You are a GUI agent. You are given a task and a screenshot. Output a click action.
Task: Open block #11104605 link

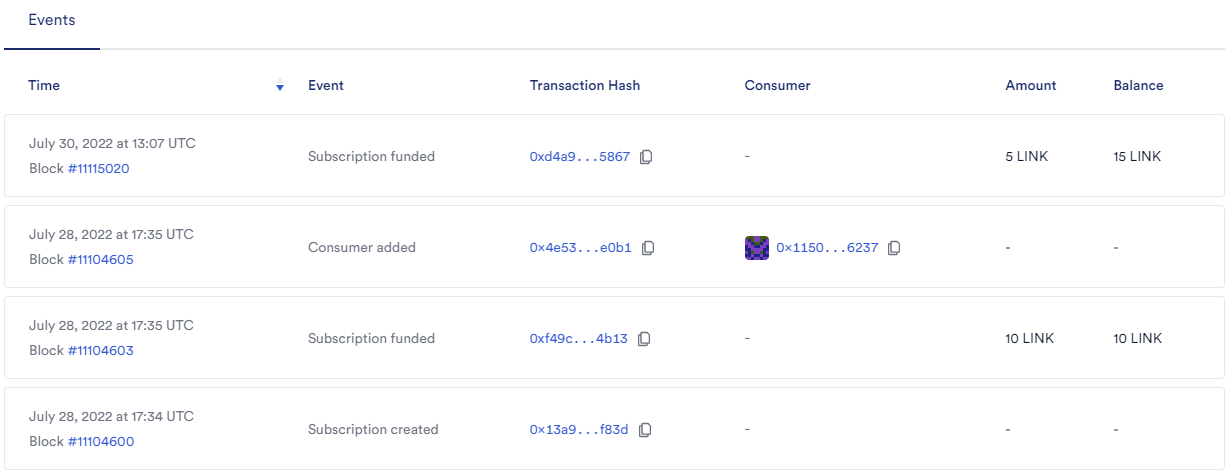(100, 260)
